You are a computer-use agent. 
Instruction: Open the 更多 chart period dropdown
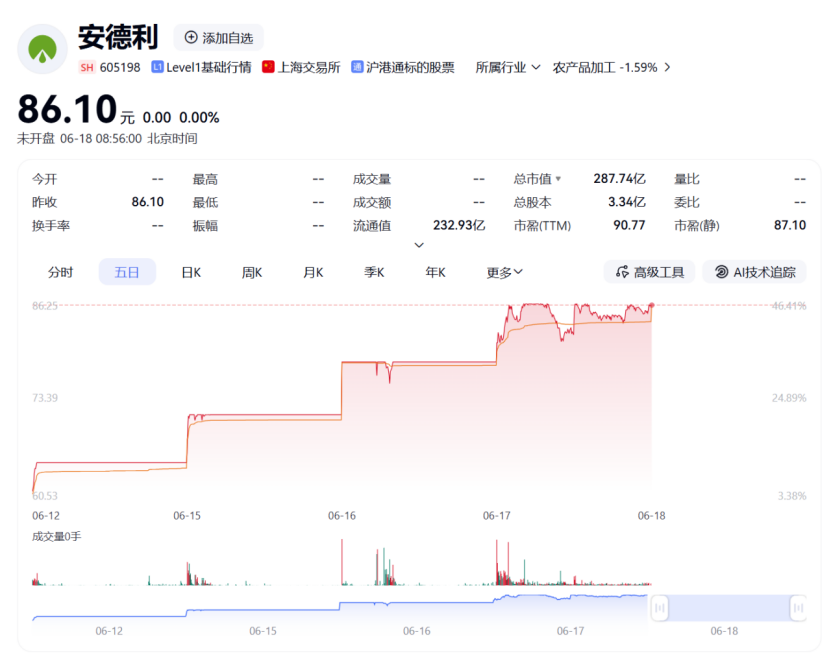(505, 272)
